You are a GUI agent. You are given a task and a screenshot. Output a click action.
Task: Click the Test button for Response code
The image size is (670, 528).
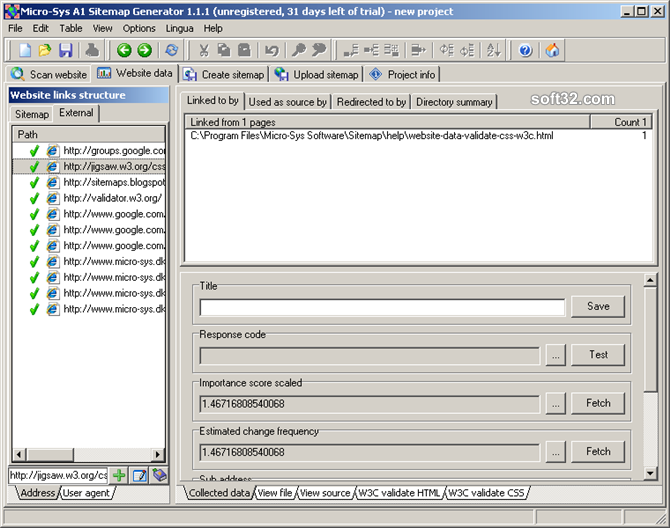coord(598,355)
